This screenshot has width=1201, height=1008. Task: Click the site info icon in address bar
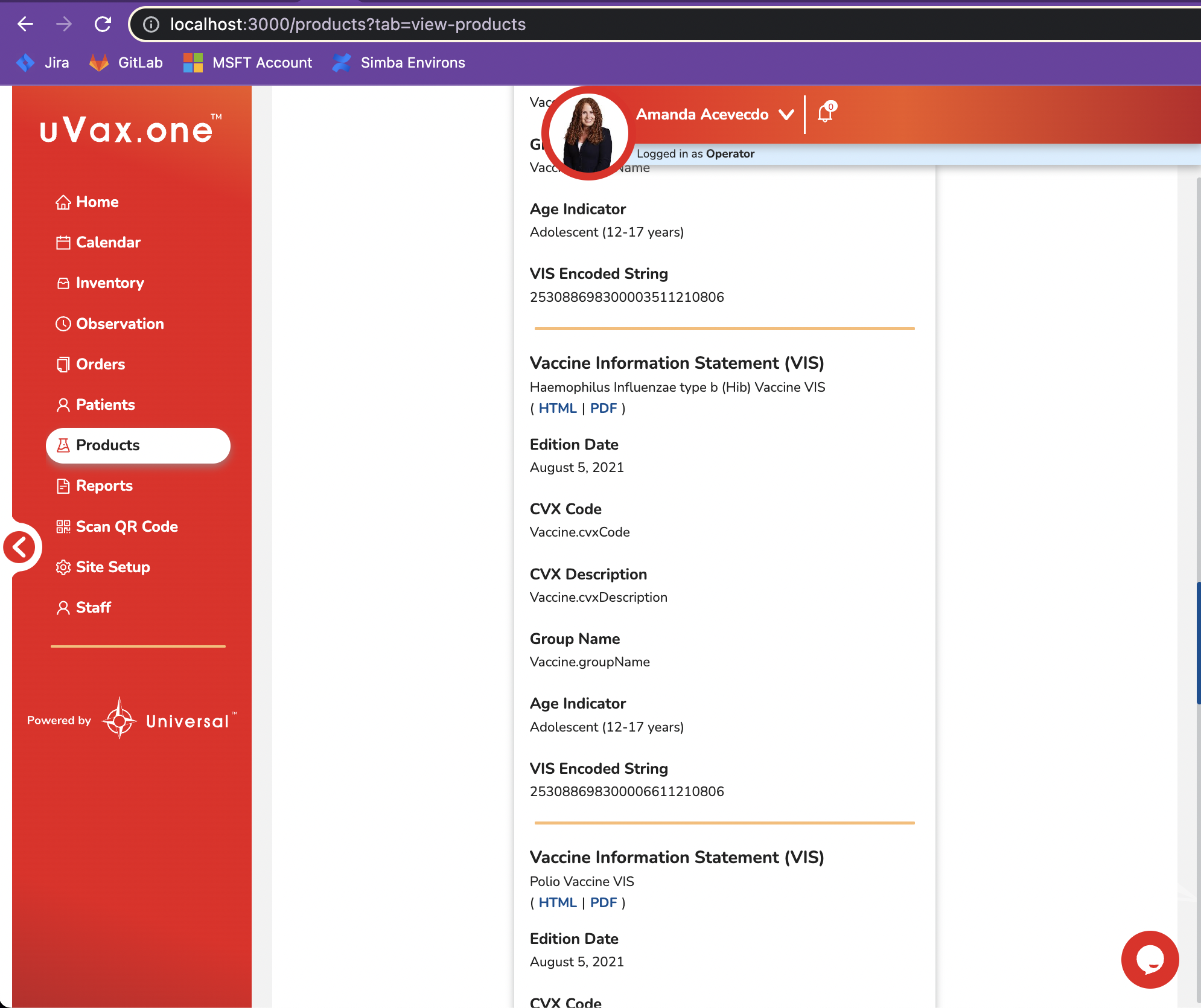click(151, 24)
